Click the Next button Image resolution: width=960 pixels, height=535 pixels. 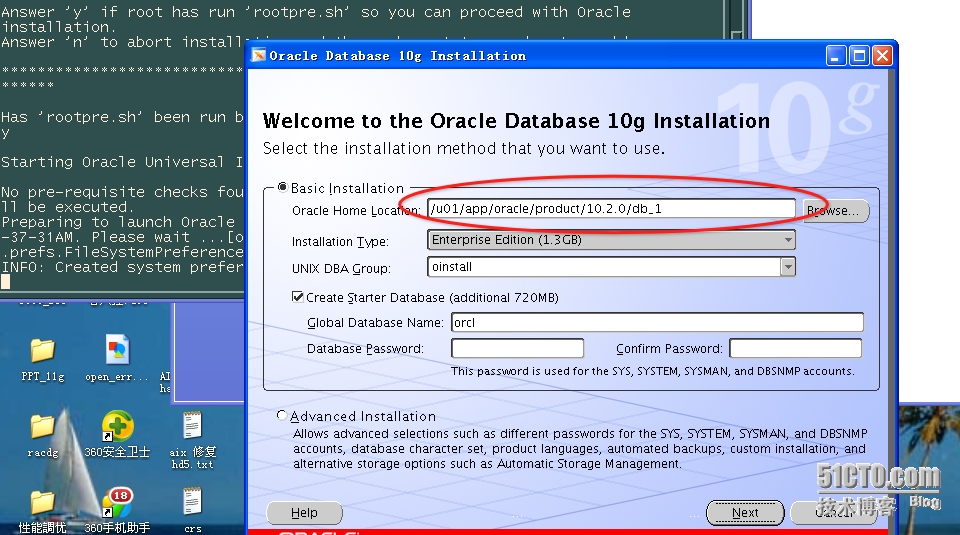coord(745,513)
